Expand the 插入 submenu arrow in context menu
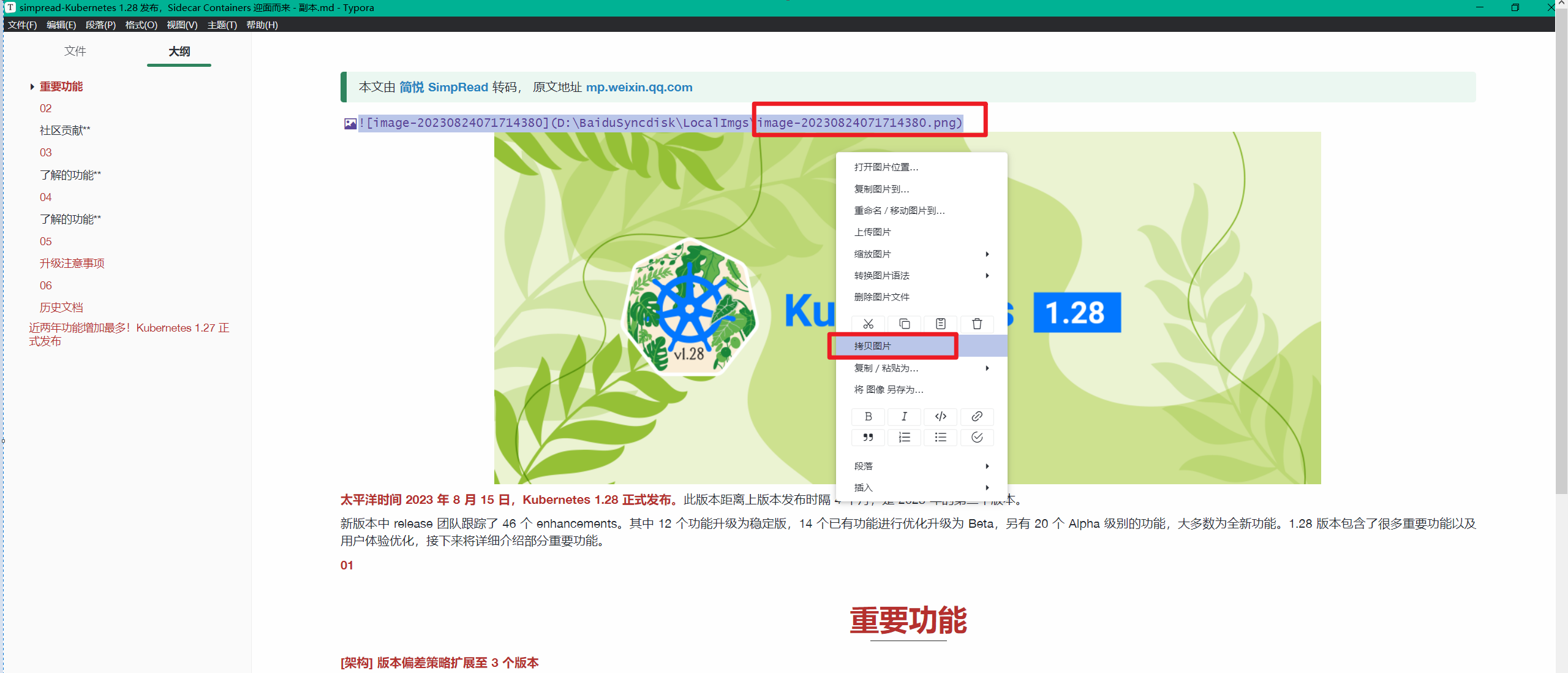This screenshot has width=1568, height=673. point(987,488)
